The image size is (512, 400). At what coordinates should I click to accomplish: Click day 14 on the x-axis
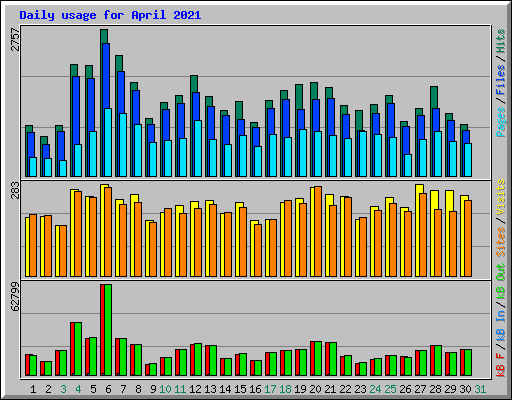click(x=225, y=389)
